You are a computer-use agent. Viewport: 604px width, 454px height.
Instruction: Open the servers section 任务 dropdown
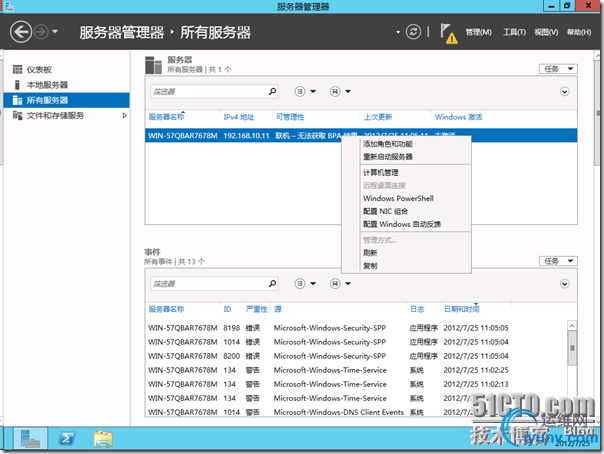click(558, 69)
